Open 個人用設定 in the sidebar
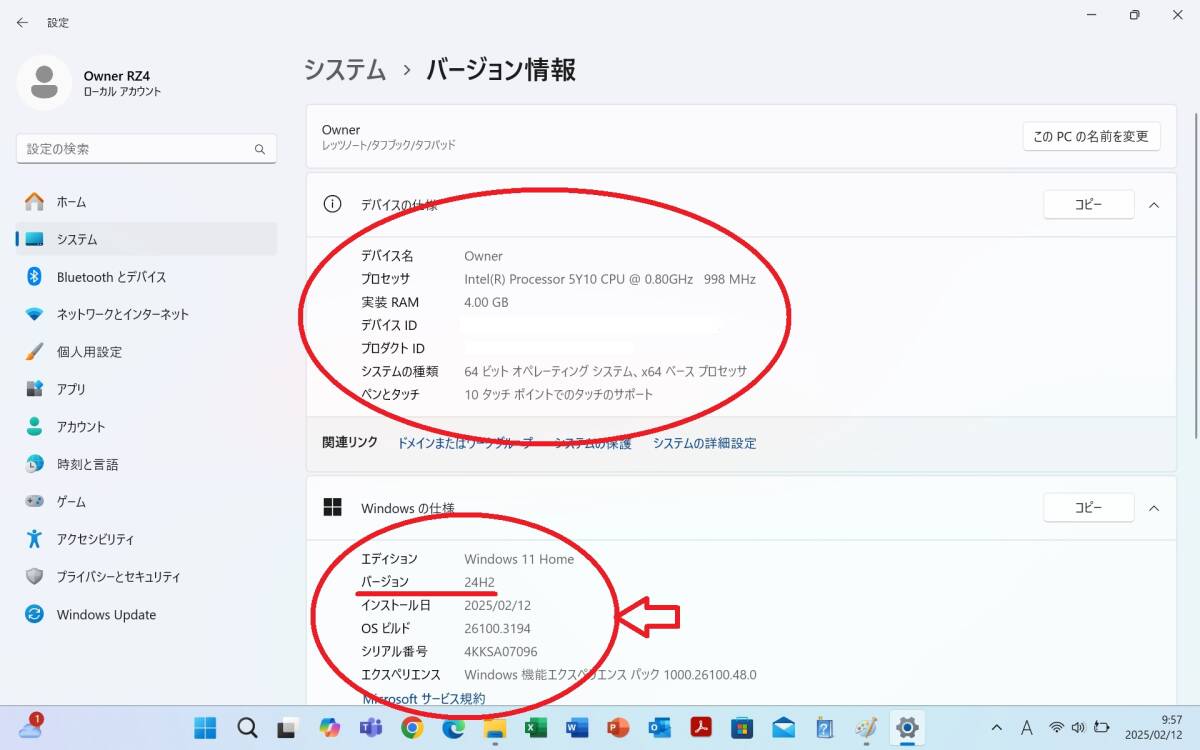 (x=147, y=352)
